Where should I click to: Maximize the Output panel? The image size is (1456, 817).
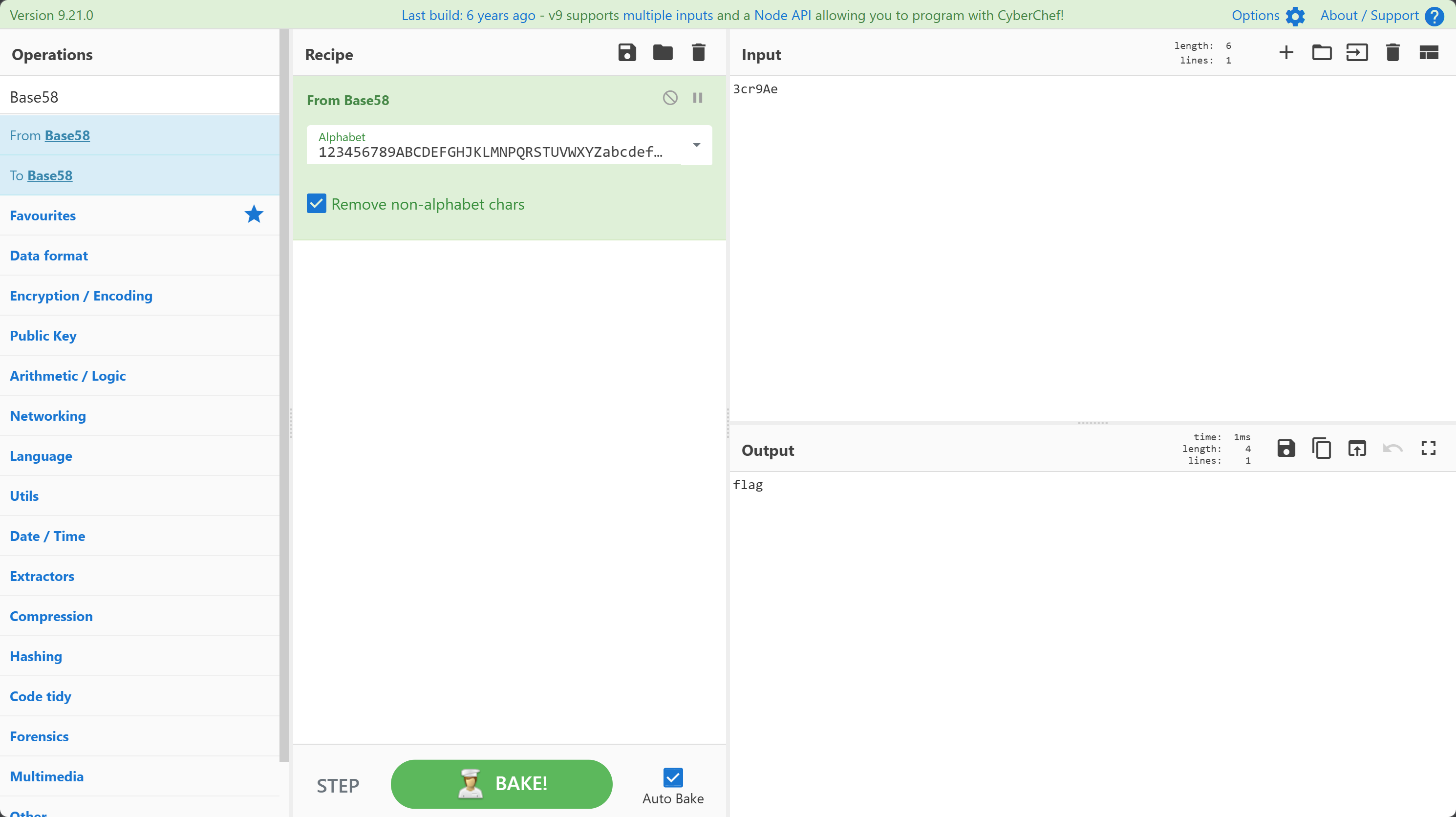(1428, 448)
